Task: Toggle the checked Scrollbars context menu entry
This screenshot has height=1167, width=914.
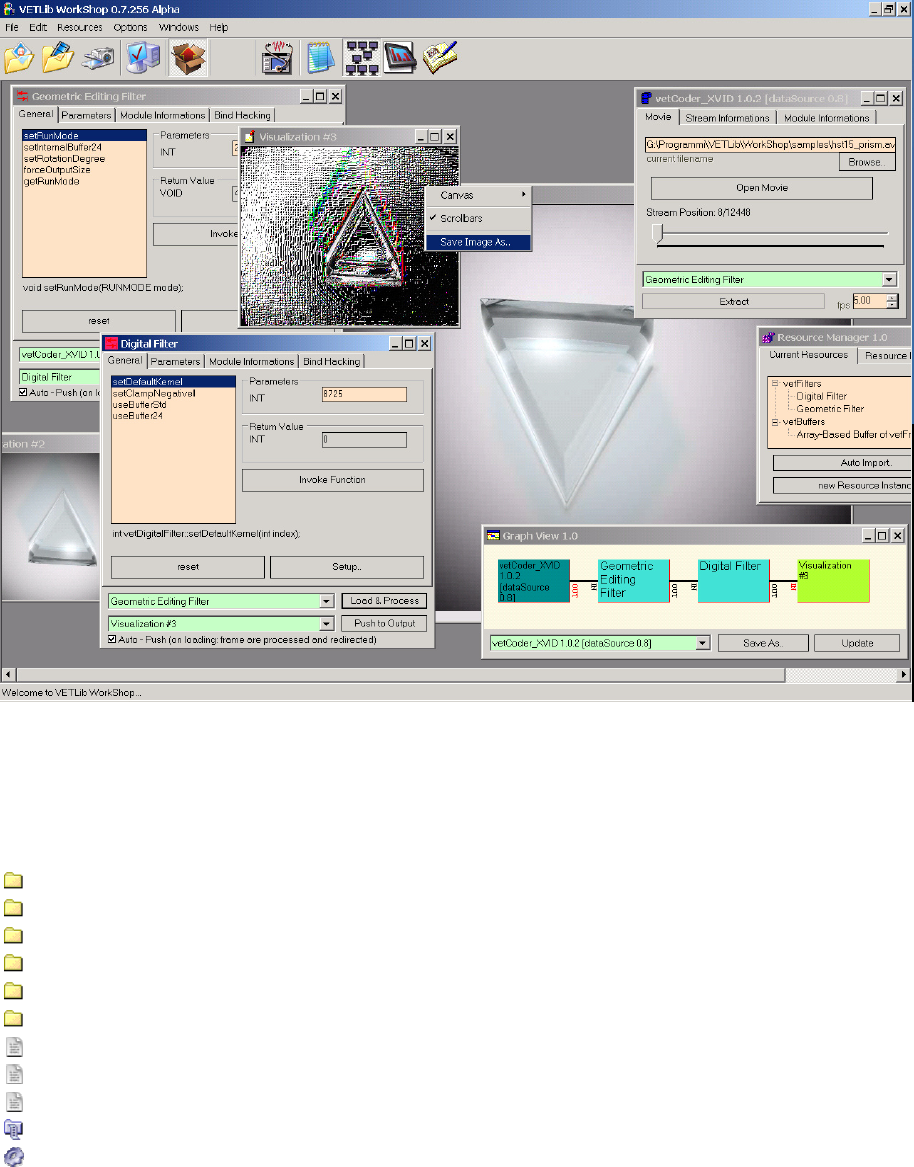Action: (x=479, y=218)
